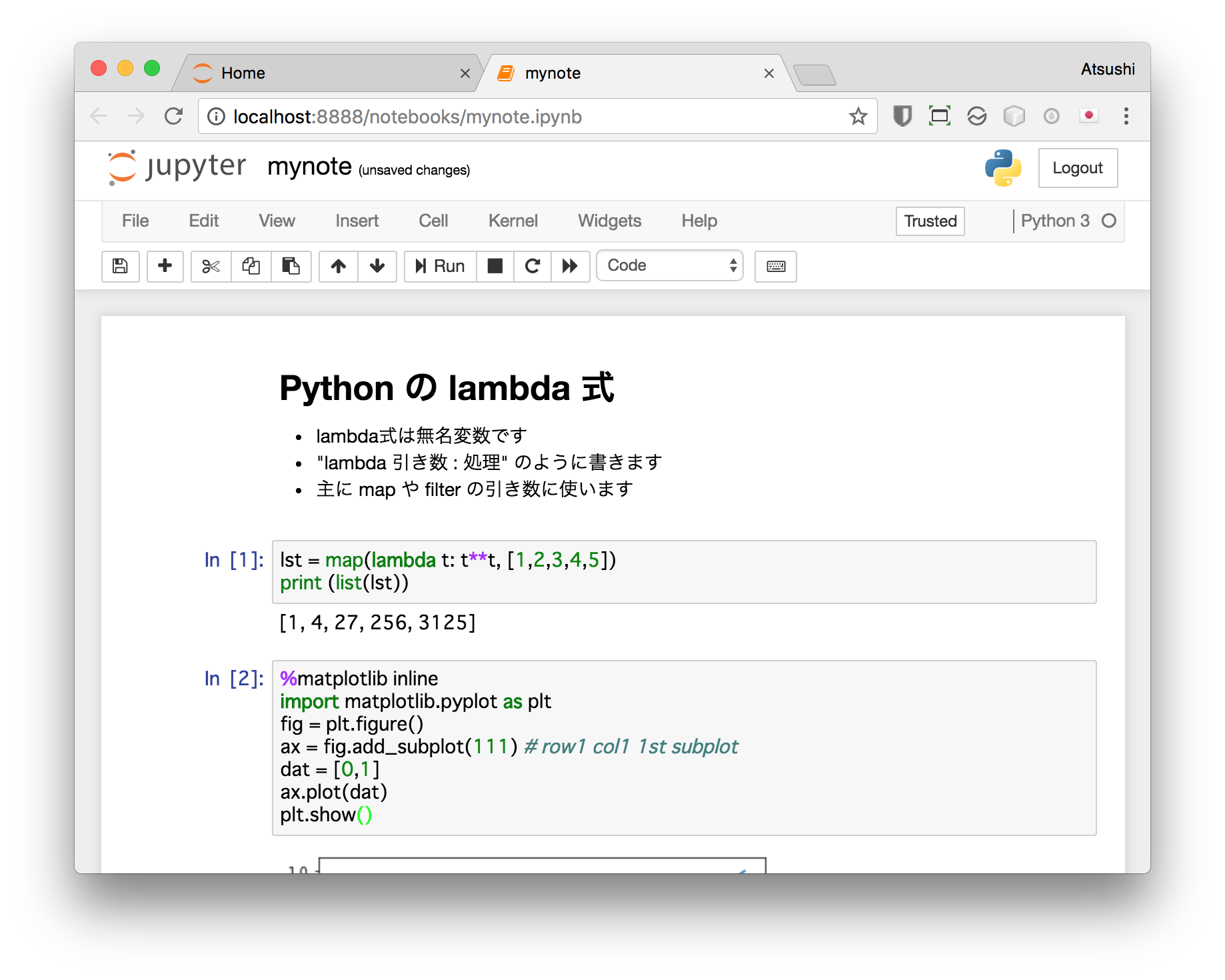Toggle the Trusted notebook indicator

coord(930,221)
